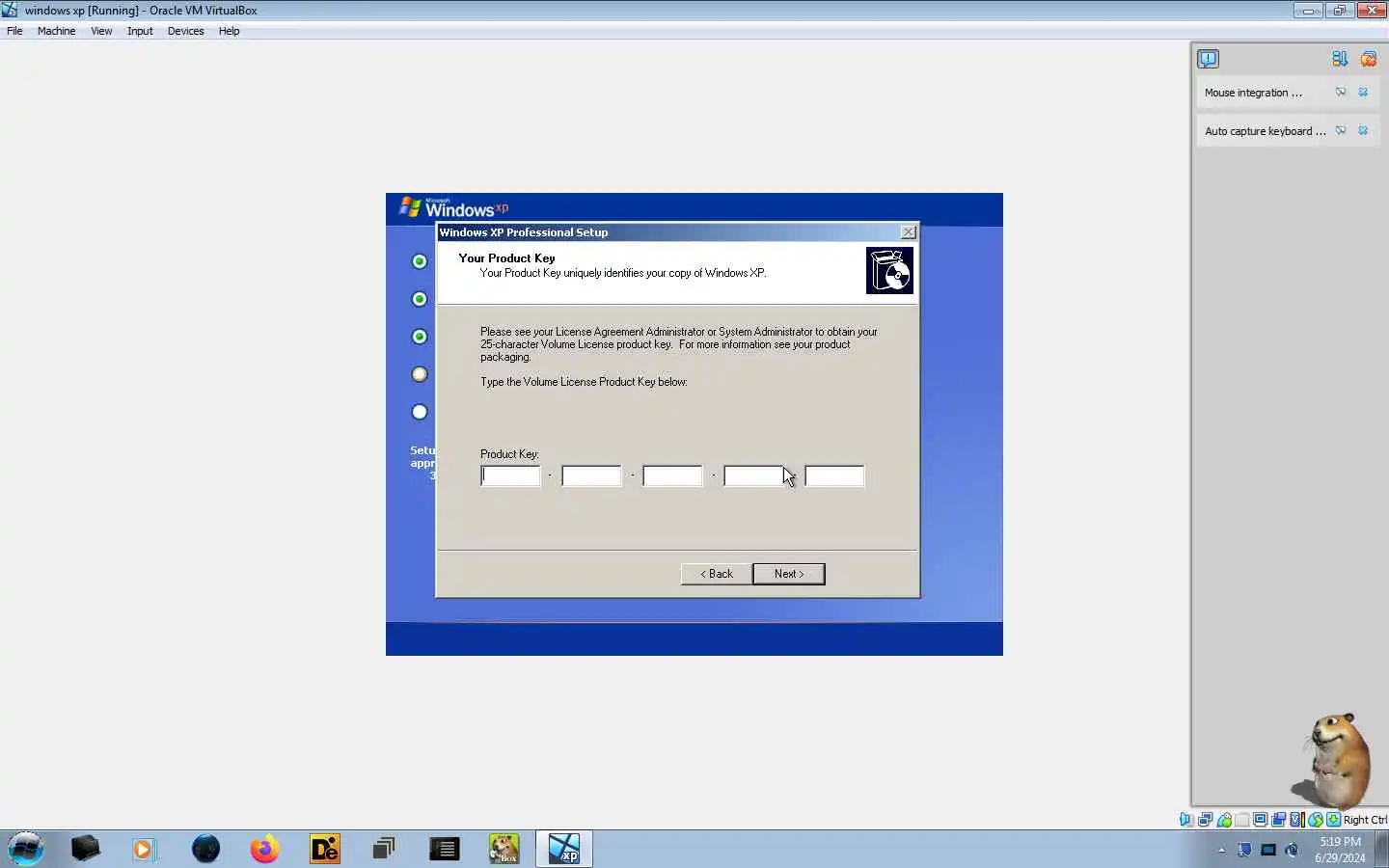The image size is (1389, 868).
Task: Click the Windows XP logo in setup banner
Action: [454, 207]
